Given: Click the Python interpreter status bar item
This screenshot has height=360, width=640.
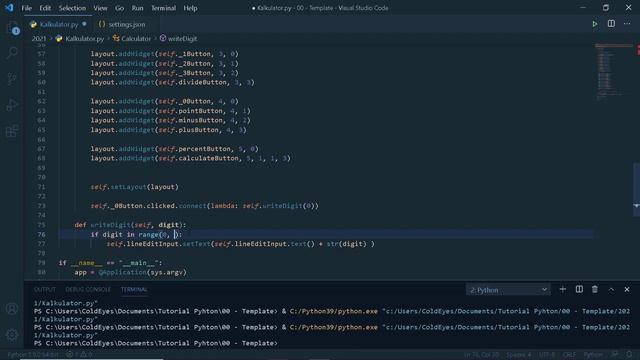Looking at the screenshot, I should (x=33, y=355).
